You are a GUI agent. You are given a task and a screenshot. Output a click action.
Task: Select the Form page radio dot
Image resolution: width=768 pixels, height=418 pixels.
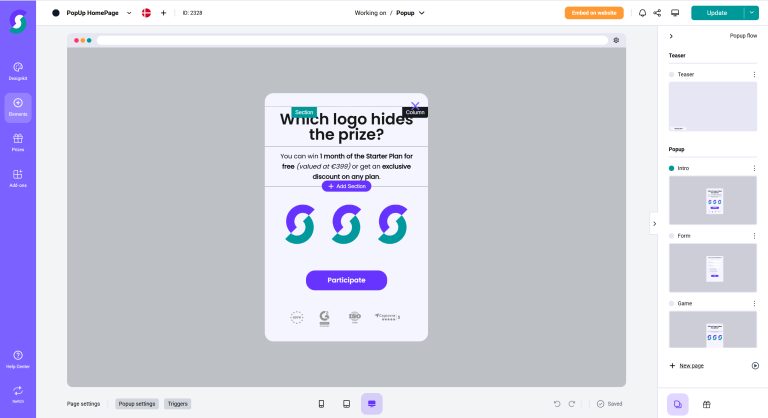pos(672,236)
